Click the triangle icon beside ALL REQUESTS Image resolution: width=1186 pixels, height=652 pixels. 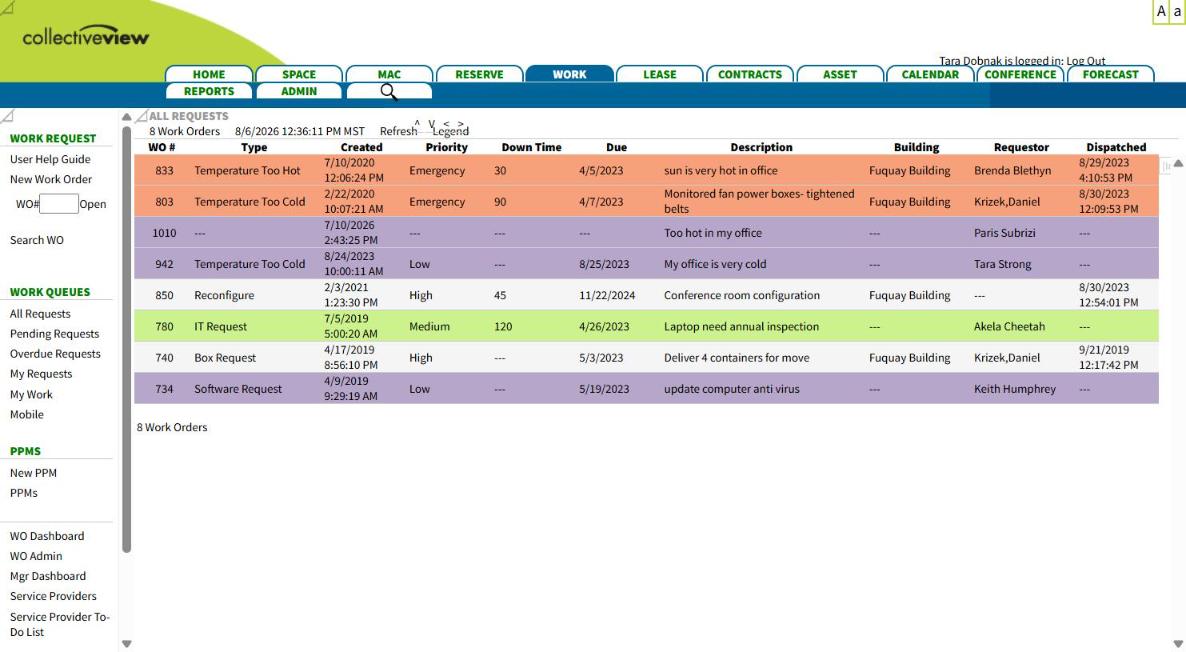click(x=141, y=116)
